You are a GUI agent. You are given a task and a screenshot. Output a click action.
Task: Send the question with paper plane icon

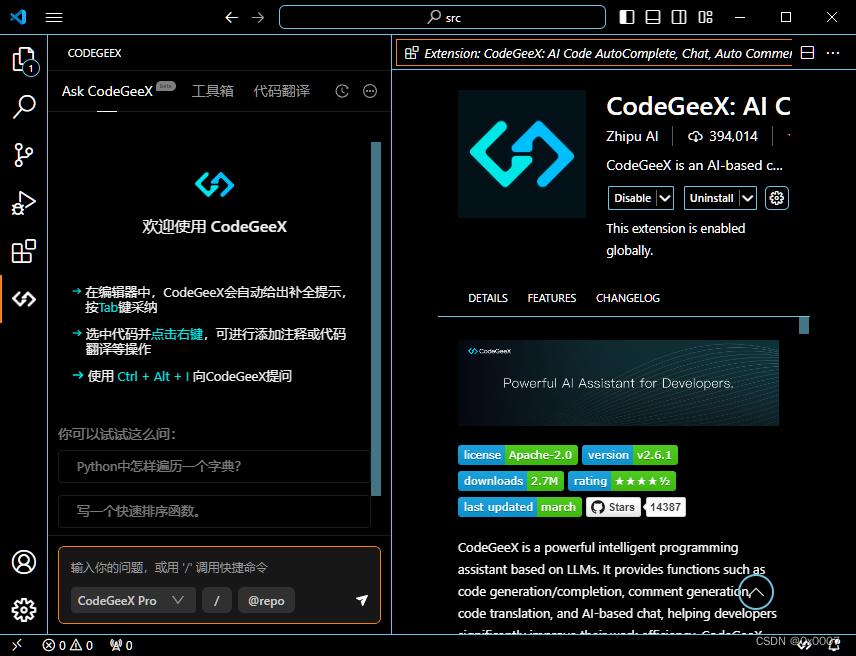[x=362, y=600]
